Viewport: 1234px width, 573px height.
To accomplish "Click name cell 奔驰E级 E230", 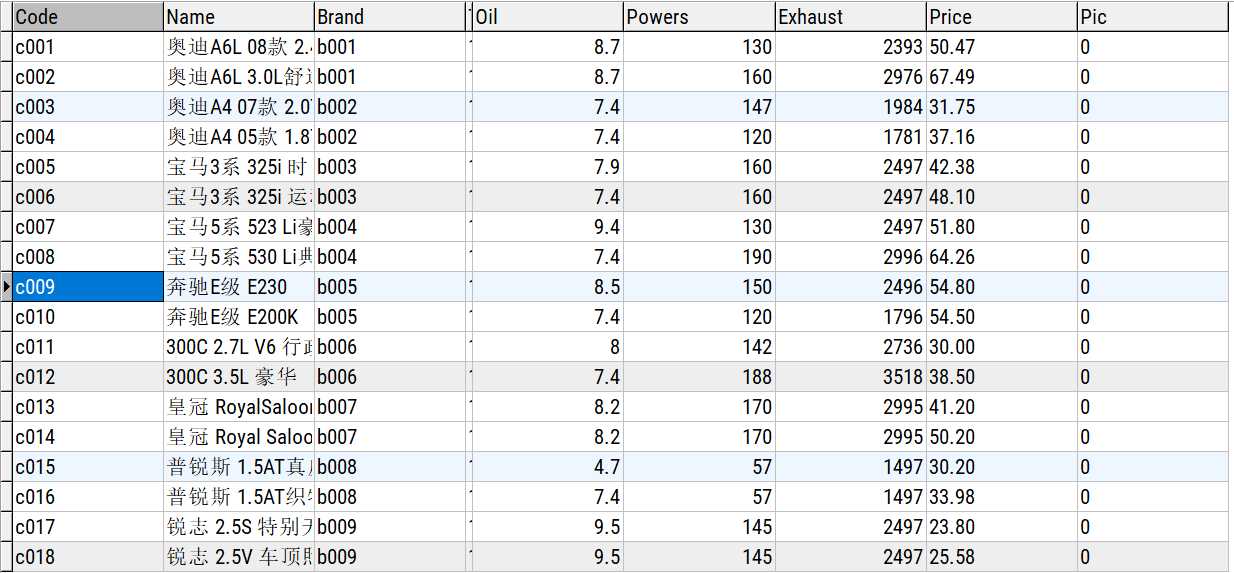I will coord(239,287).
